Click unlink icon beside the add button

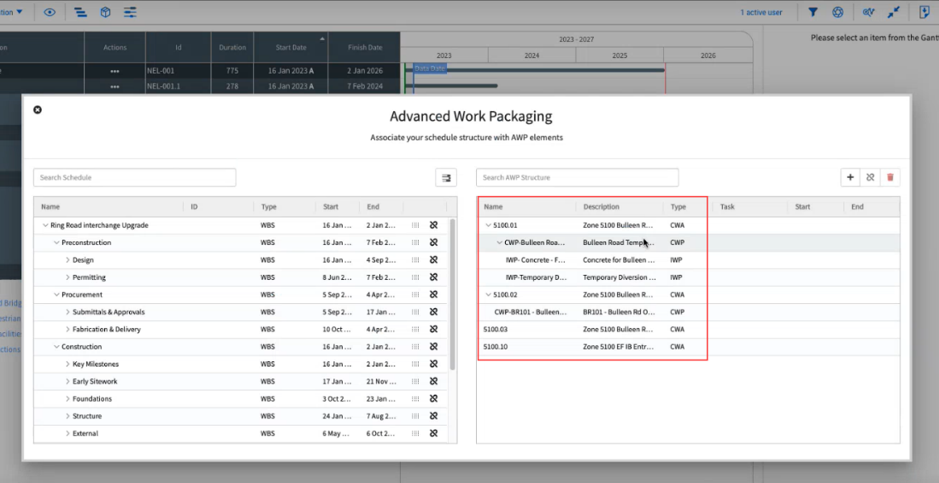point(870,178)
